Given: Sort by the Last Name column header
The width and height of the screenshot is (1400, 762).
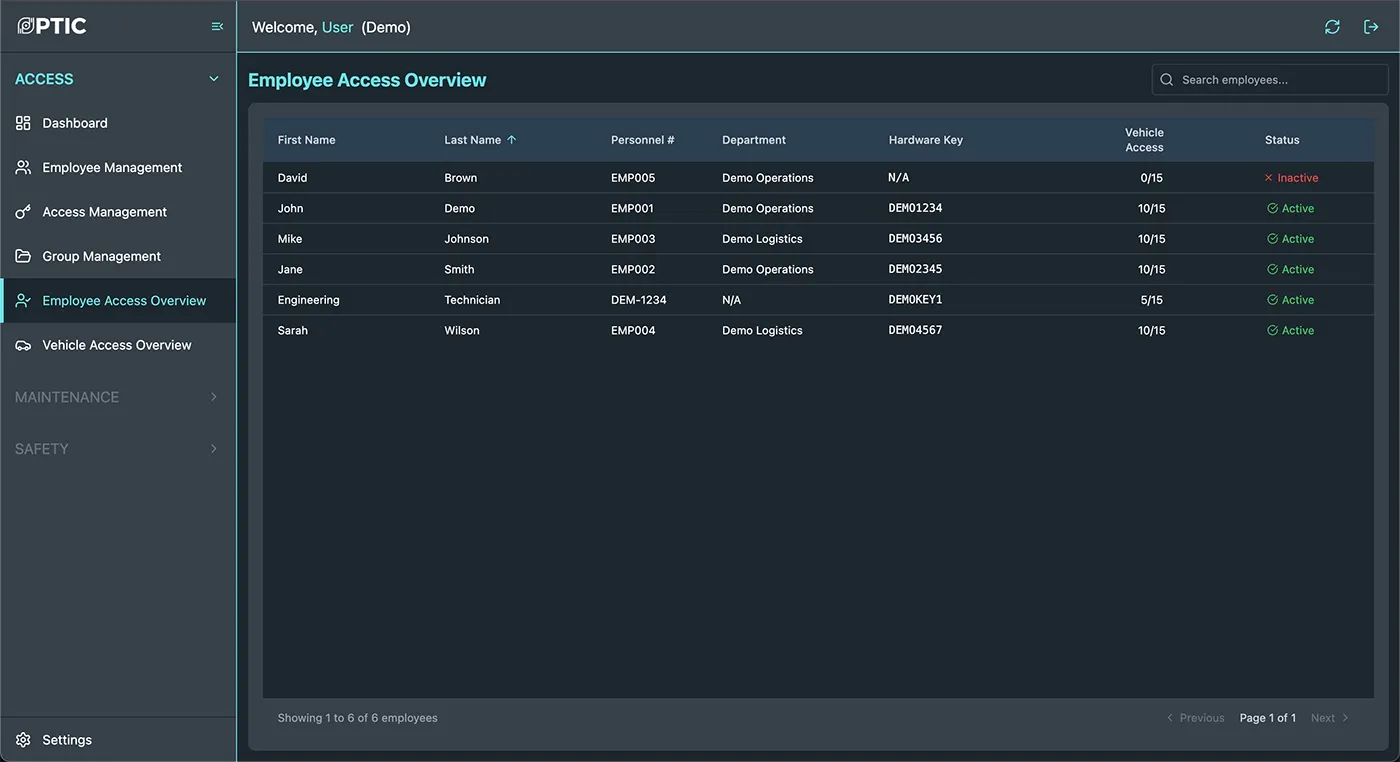Looking at the screenshot, I should pyautogui.click(x=473, y=140).
